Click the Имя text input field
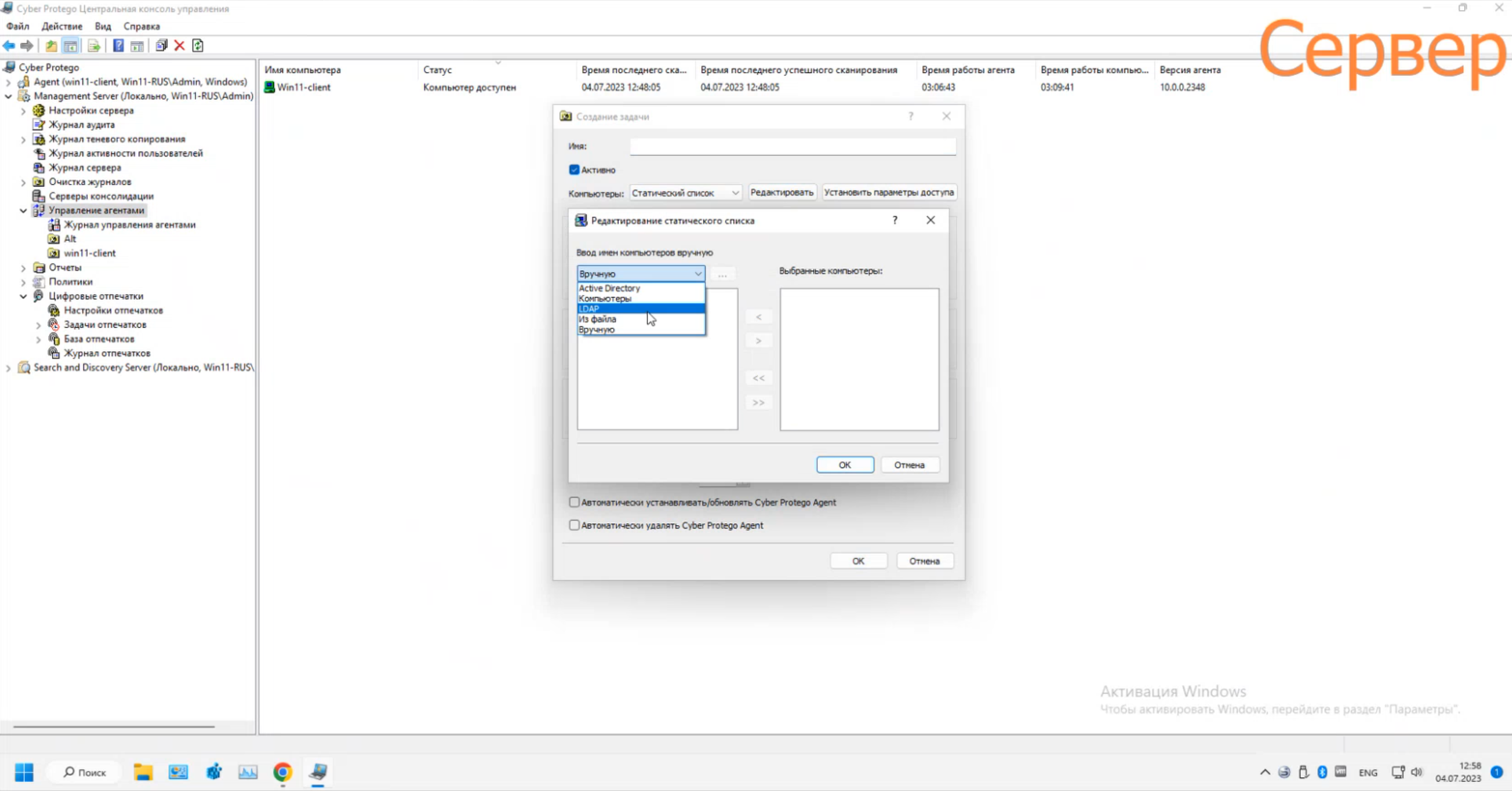The height and width of the screenshot is (791, 1512). (x=792, y=146)
